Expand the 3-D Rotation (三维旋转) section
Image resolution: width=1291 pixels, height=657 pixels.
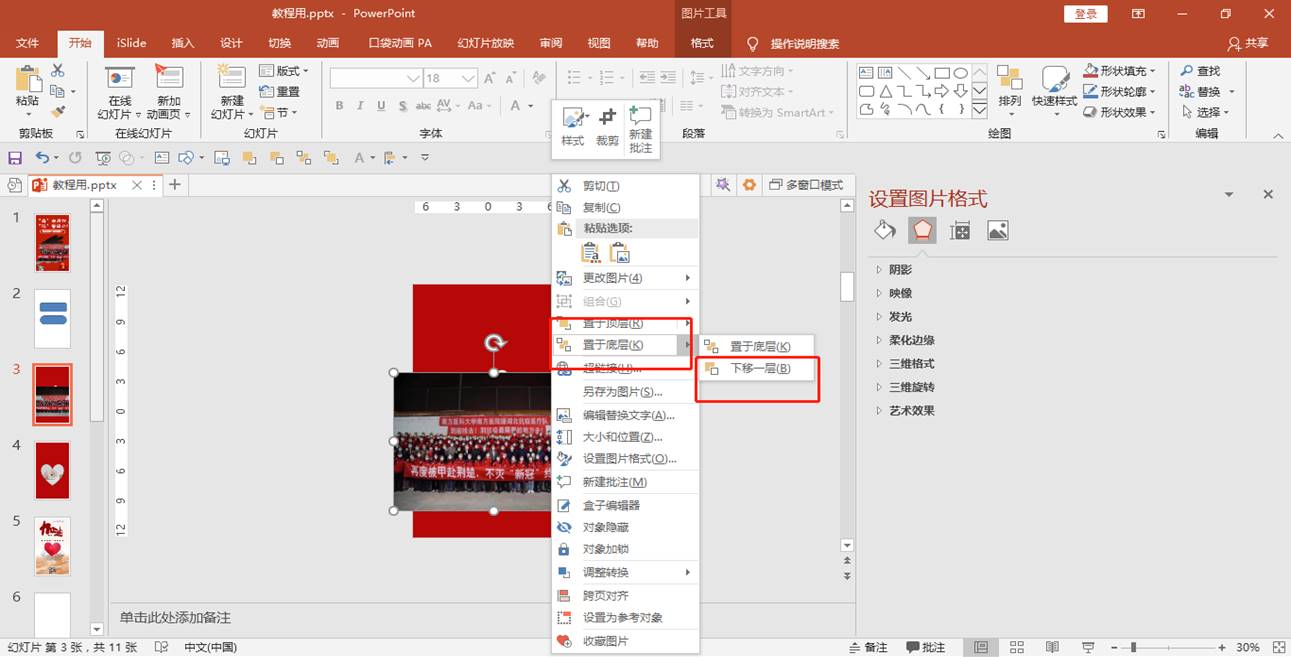(911, 387)
